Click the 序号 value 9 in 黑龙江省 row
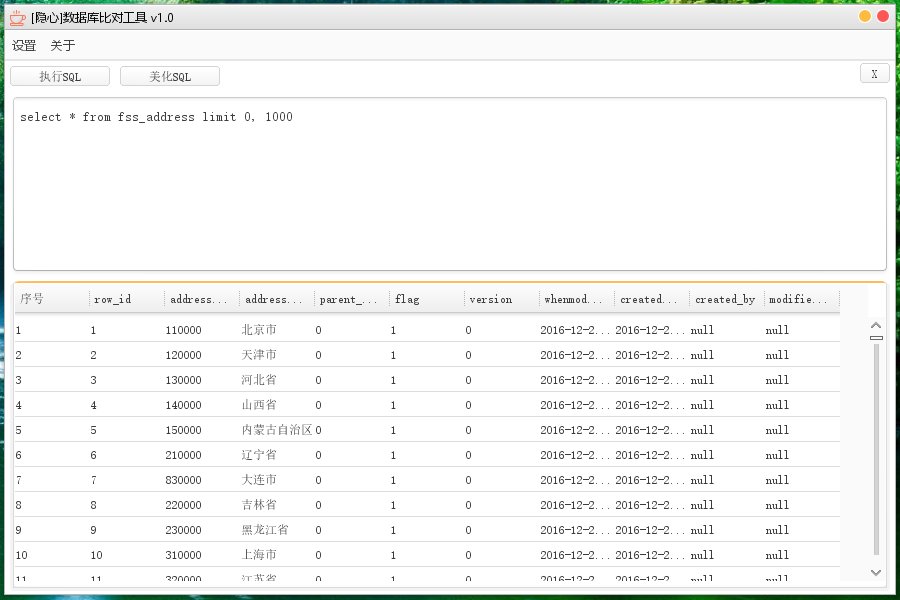The width and height of the screenshot is (900, 600). (x=18, y=530)
